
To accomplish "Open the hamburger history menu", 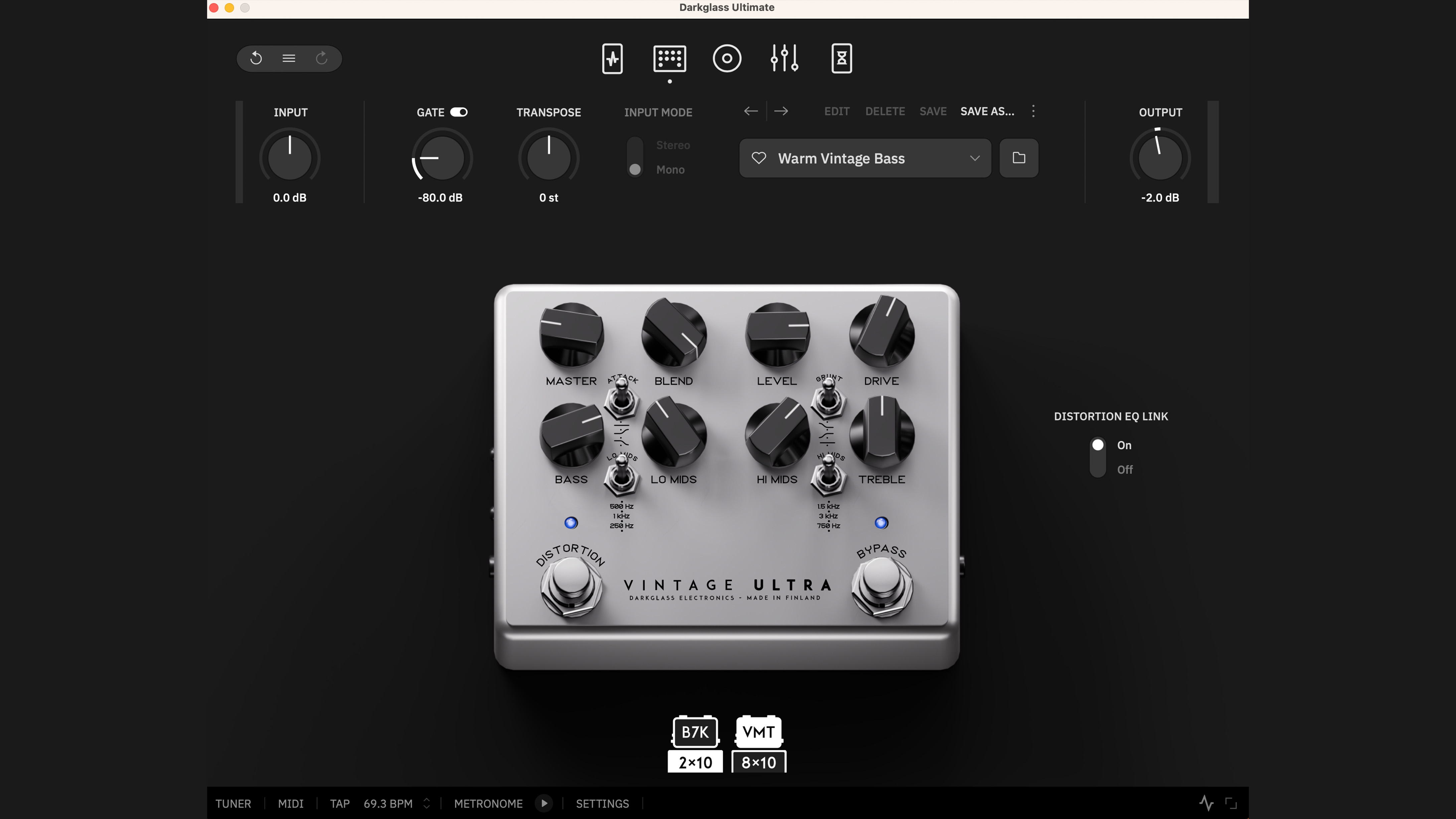I will click(289, 58).
